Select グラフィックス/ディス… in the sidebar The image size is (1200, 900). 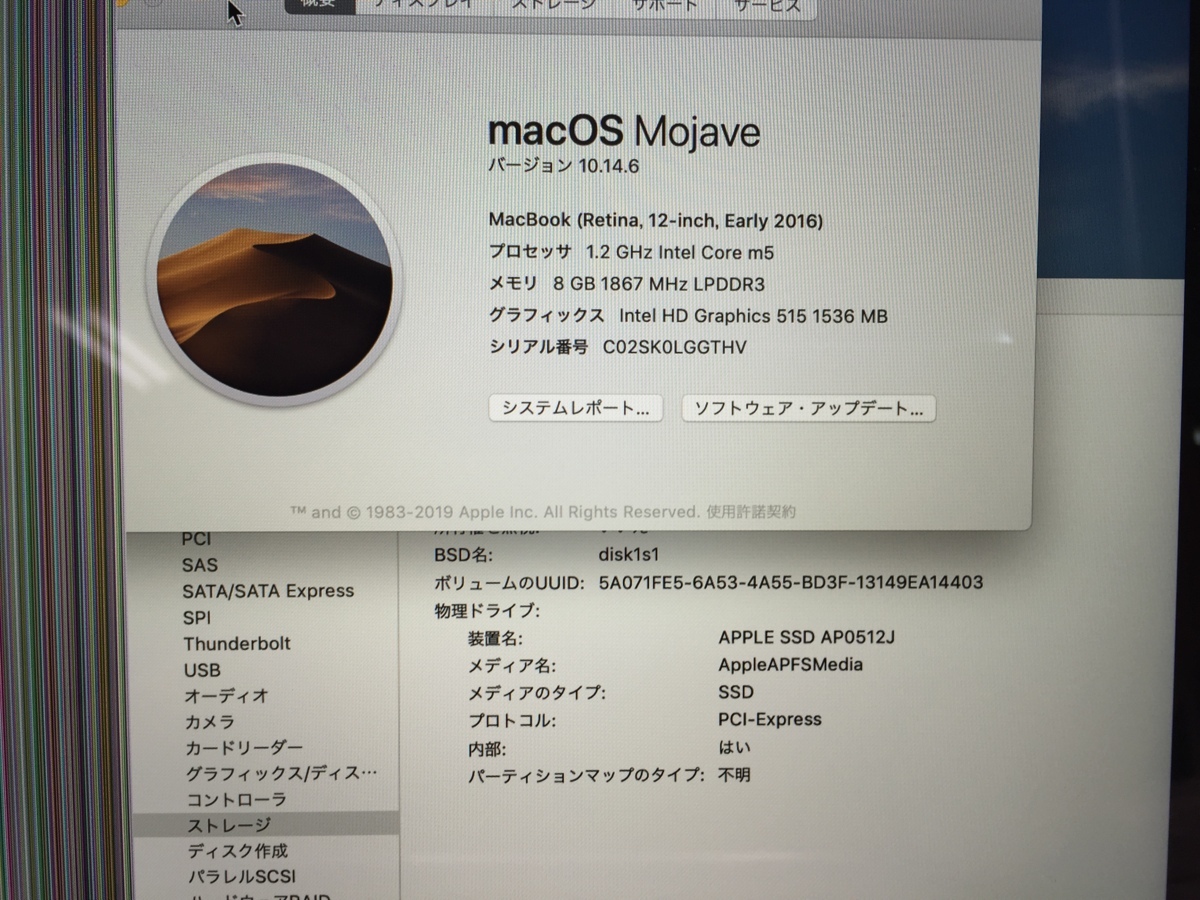281,774
